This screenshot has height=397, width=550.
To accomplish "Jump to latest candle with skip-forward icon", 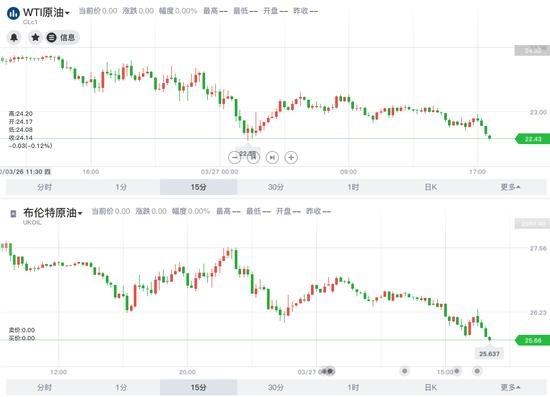I will pos(272,157).
